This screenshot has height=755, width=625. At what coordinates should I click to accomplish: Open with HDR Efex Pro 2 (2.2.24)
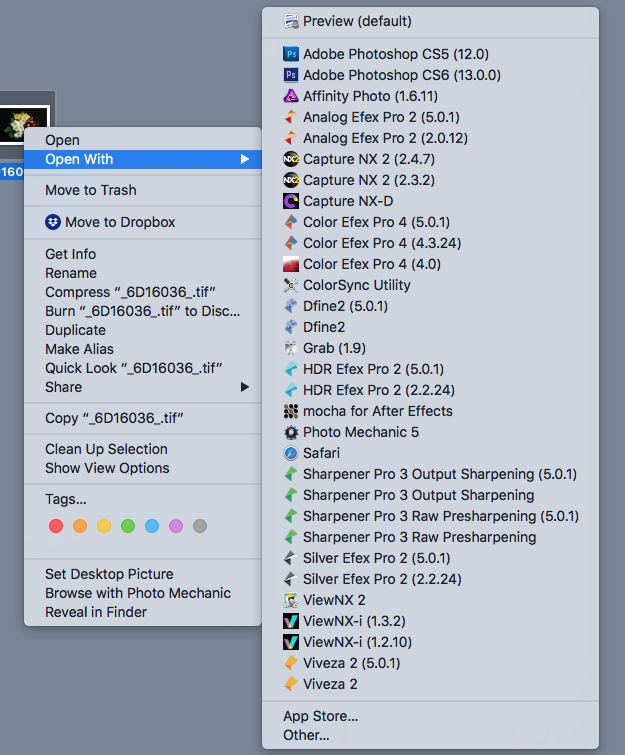click(430, 390)
